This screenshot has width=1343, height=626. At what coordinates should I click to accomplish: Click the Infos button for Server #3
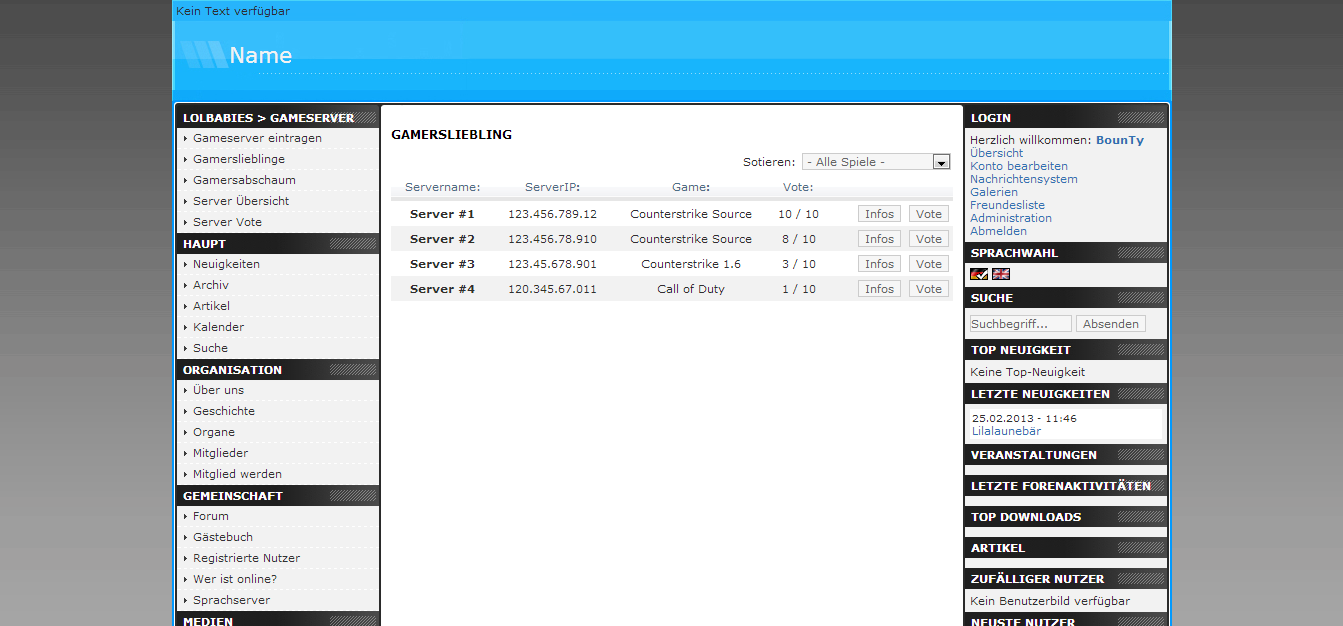[879, 264]
